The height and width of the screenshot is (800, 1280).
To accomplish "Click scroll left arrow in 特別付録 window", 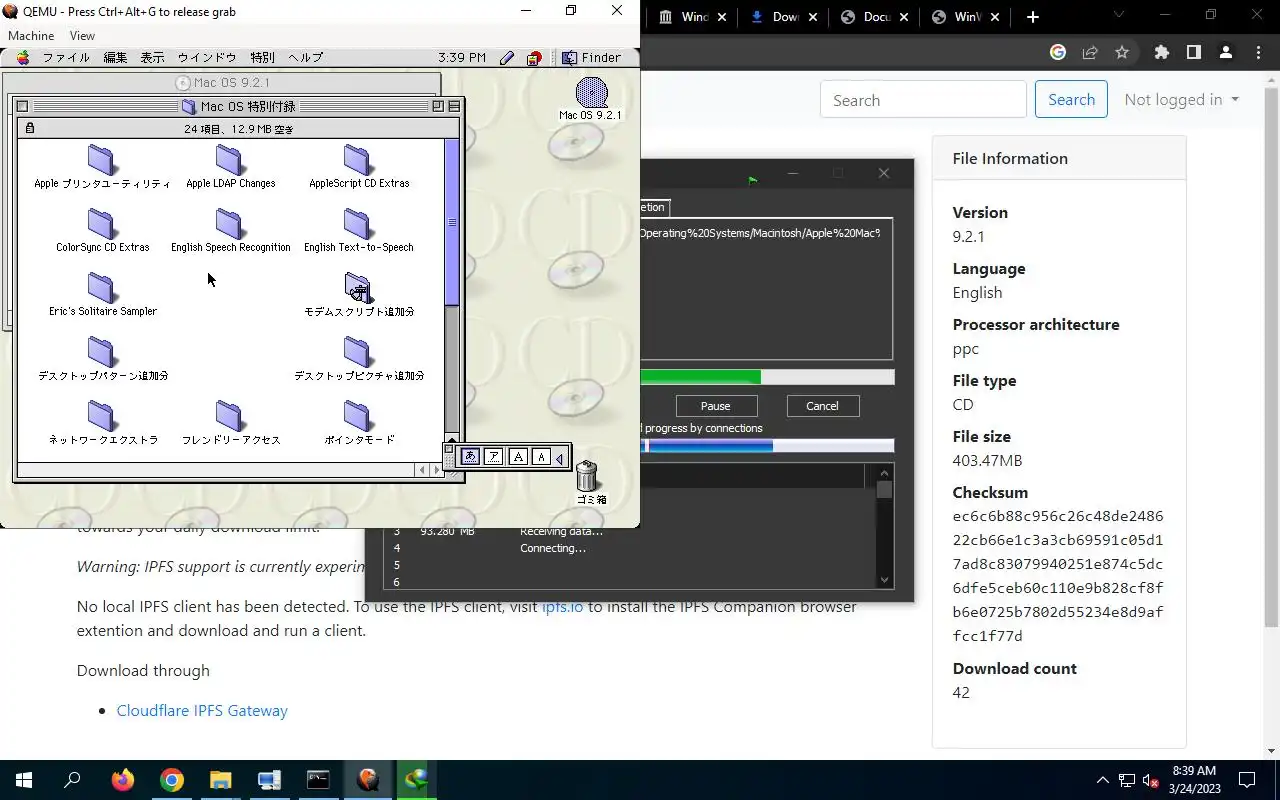I will 422,470.
